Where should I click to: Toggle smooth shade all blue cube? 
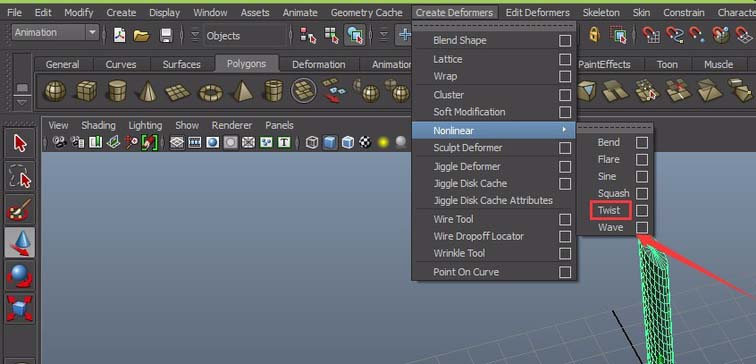pos(330,143)
